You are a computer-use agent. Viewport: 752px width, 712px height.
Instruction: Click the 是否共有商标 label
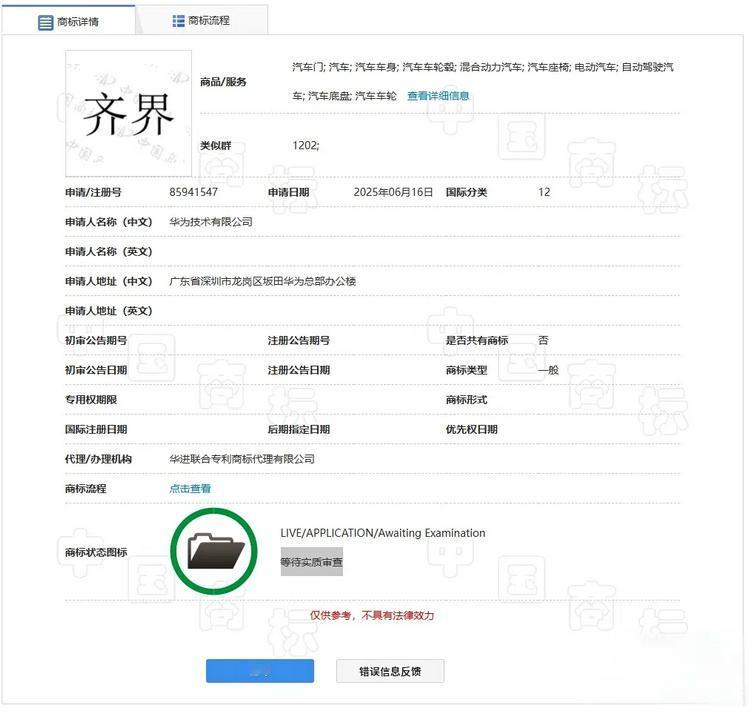pyautogui.click(x=477, y=340)
